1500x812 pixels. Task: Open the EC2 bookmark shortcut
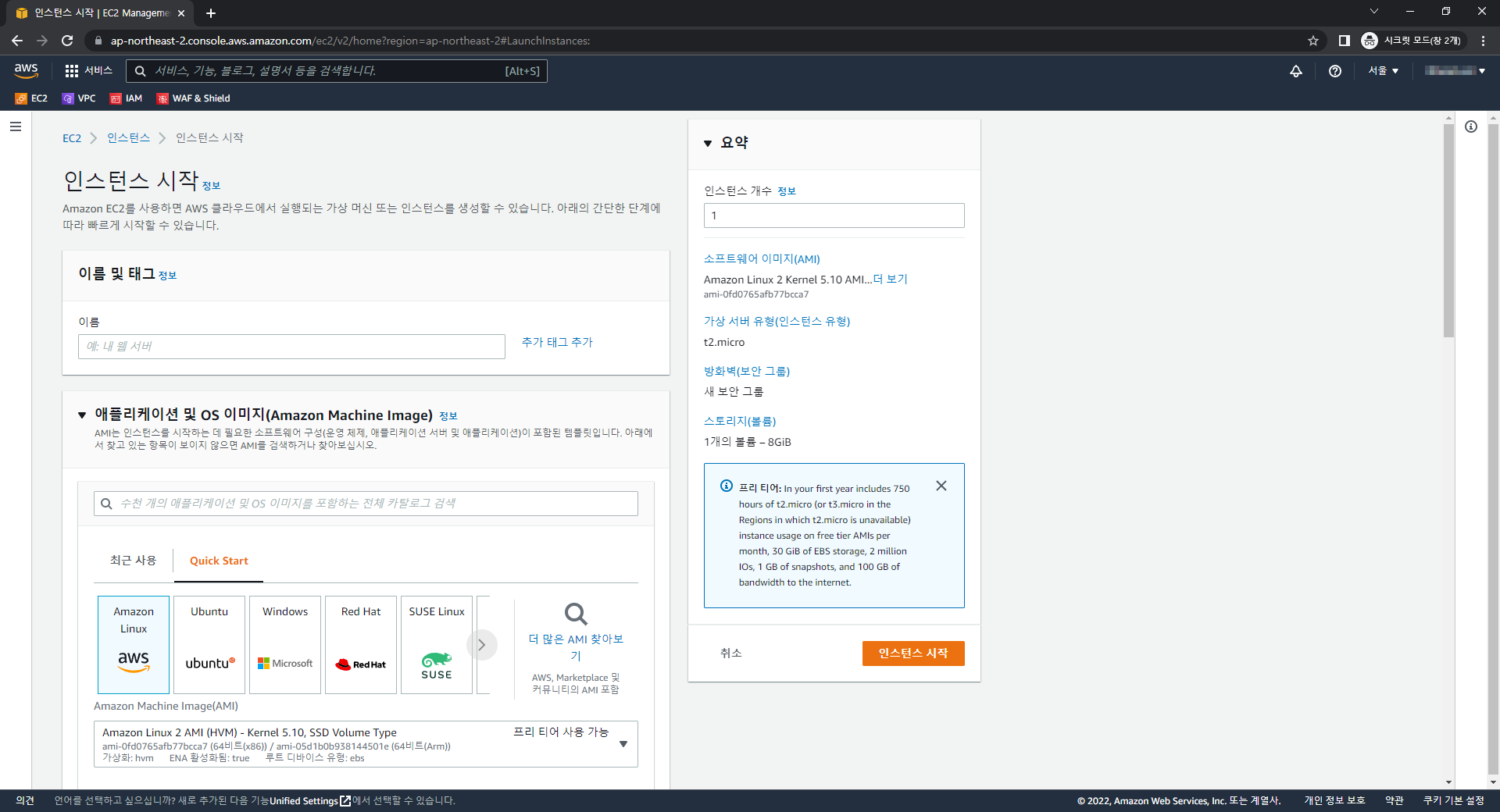pos(31,98)
